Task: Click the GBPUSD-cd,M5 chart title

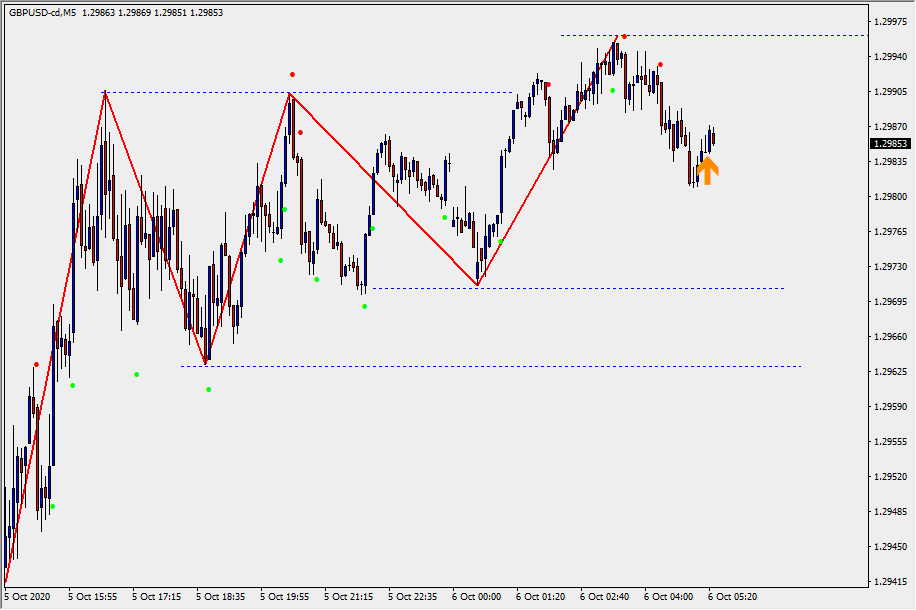Action: [x=43, y=12]
